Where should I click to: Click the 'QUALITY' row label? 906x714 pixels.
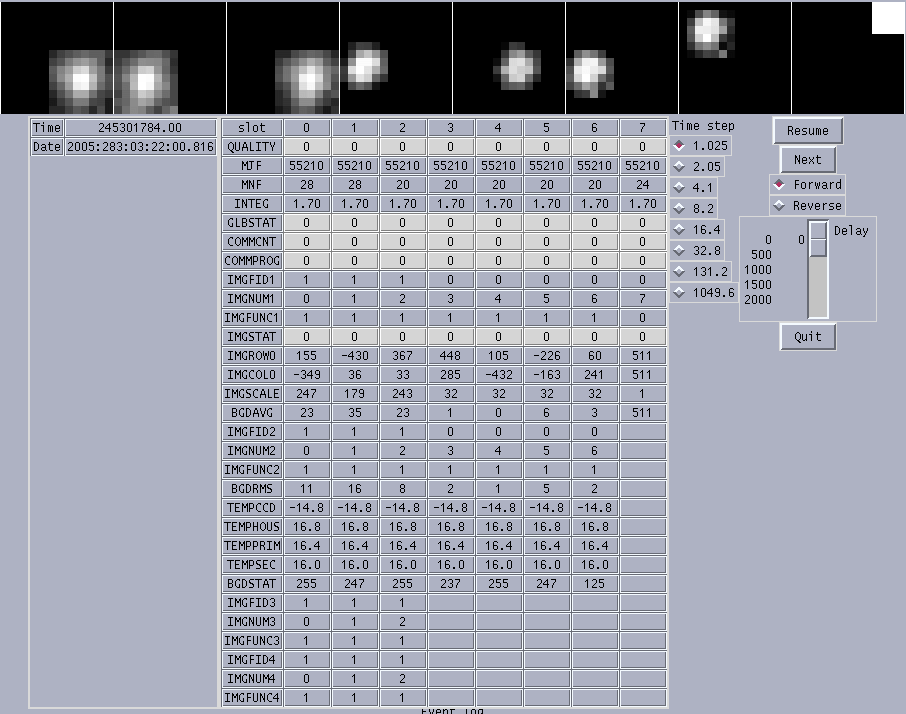click(252, 147)
